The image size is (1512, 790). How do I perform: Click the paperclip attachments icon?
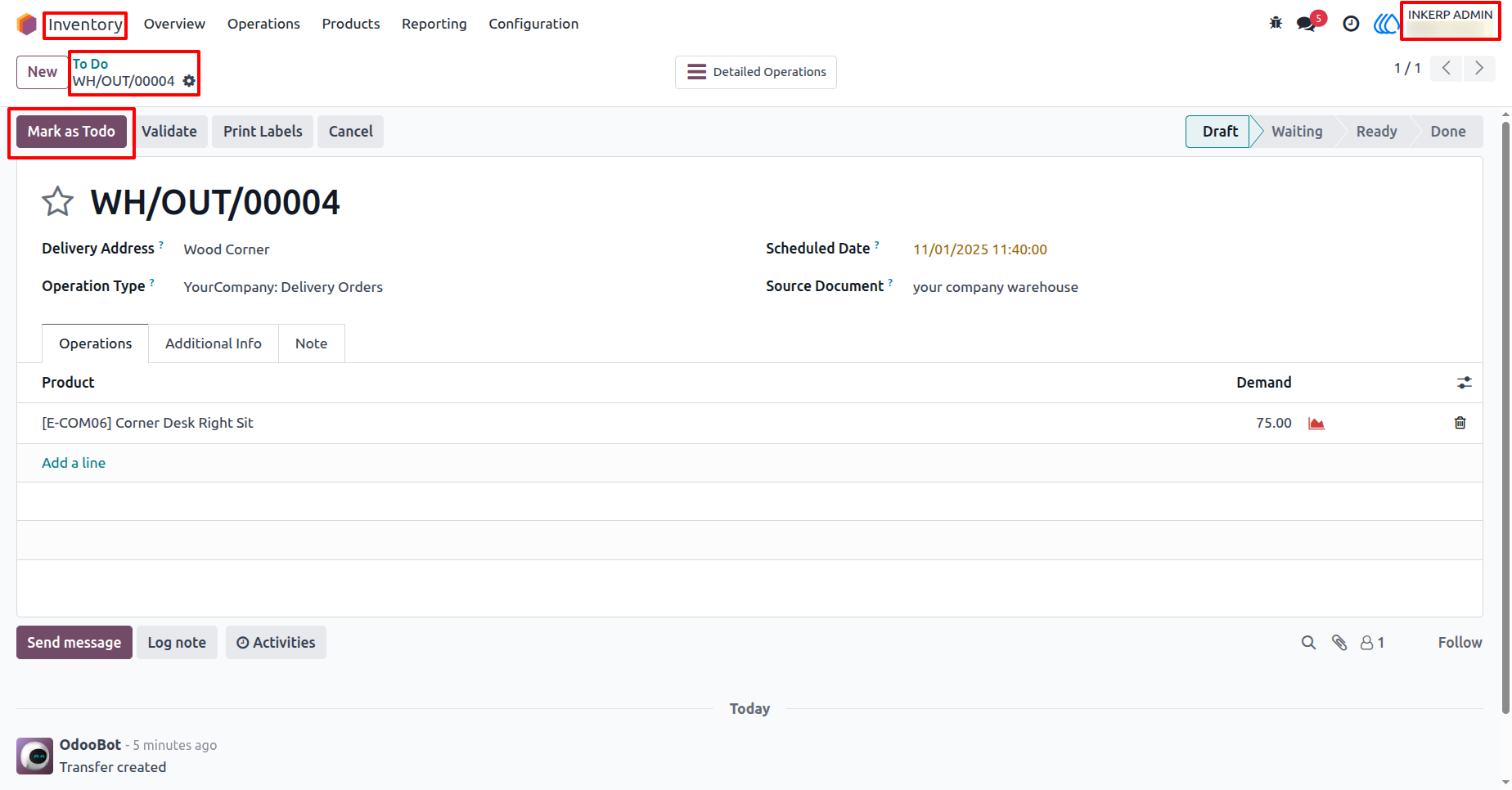click(1339, 643)
